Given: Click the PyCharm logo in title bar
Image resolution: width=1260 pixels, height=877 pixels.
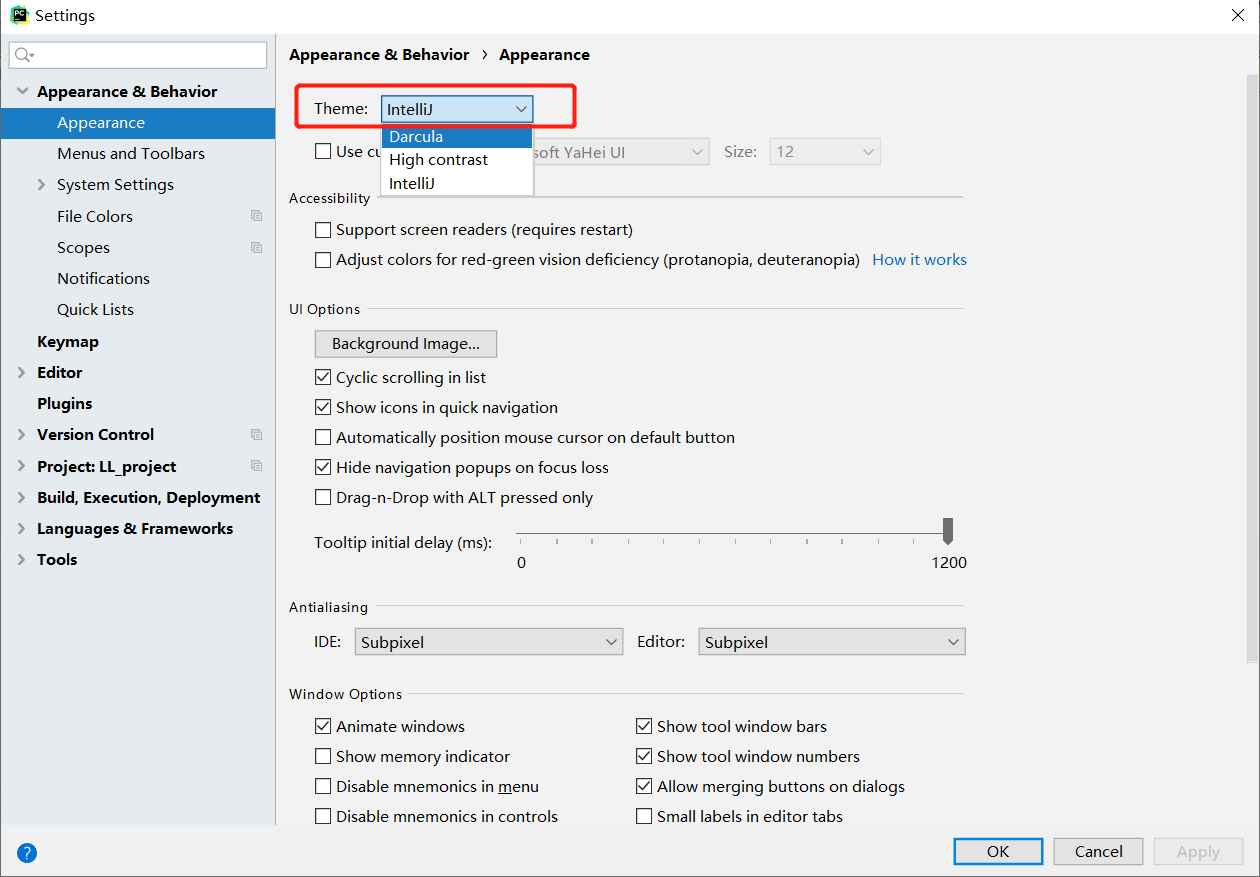Looking at the screenshot, I should (x=19, y=15).
